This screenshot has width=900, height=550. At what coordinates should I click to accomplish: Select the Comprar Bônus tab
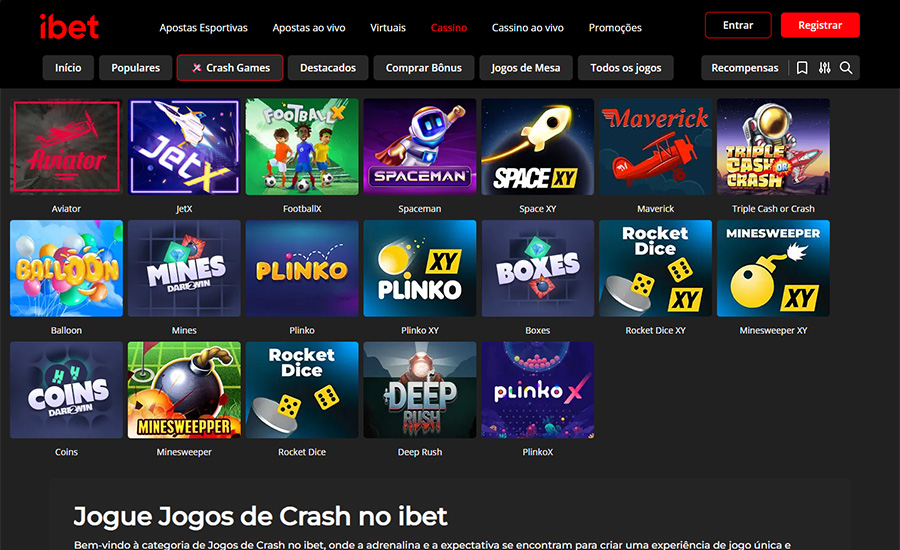point(424,68)
